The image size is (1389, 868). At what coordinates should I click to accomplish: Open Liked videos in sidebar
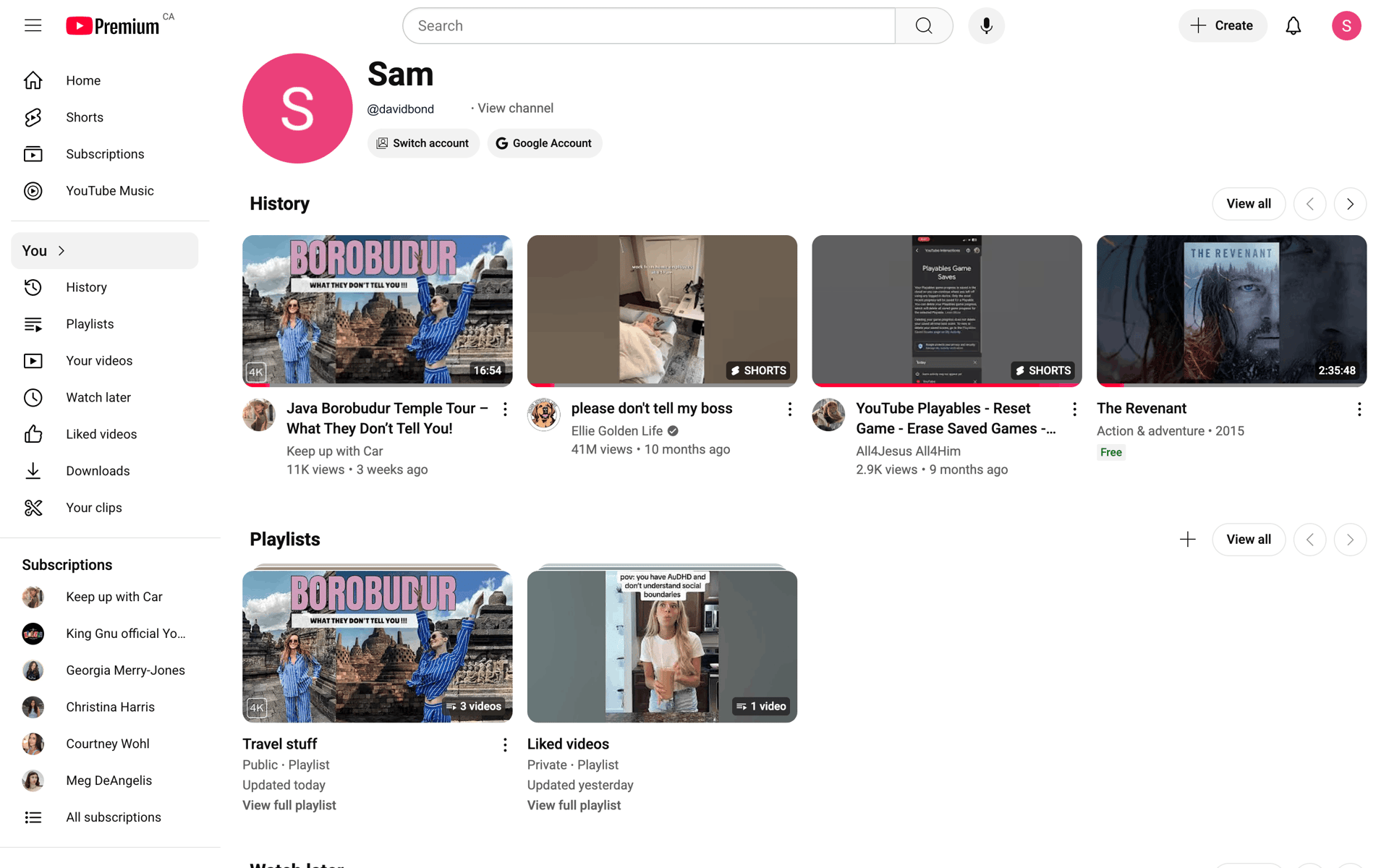point(105,434)
